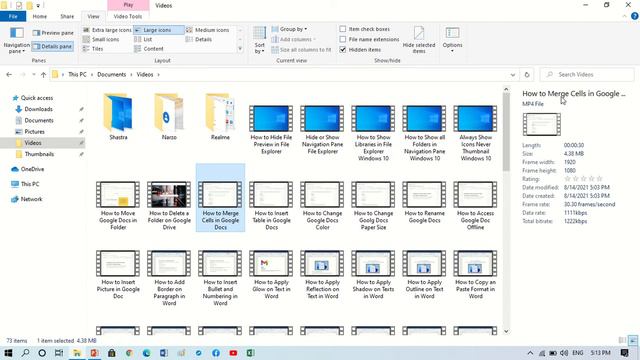Screen dimensions: 640x360
Task: Open the Narzo folder
Action: [169, 117]
